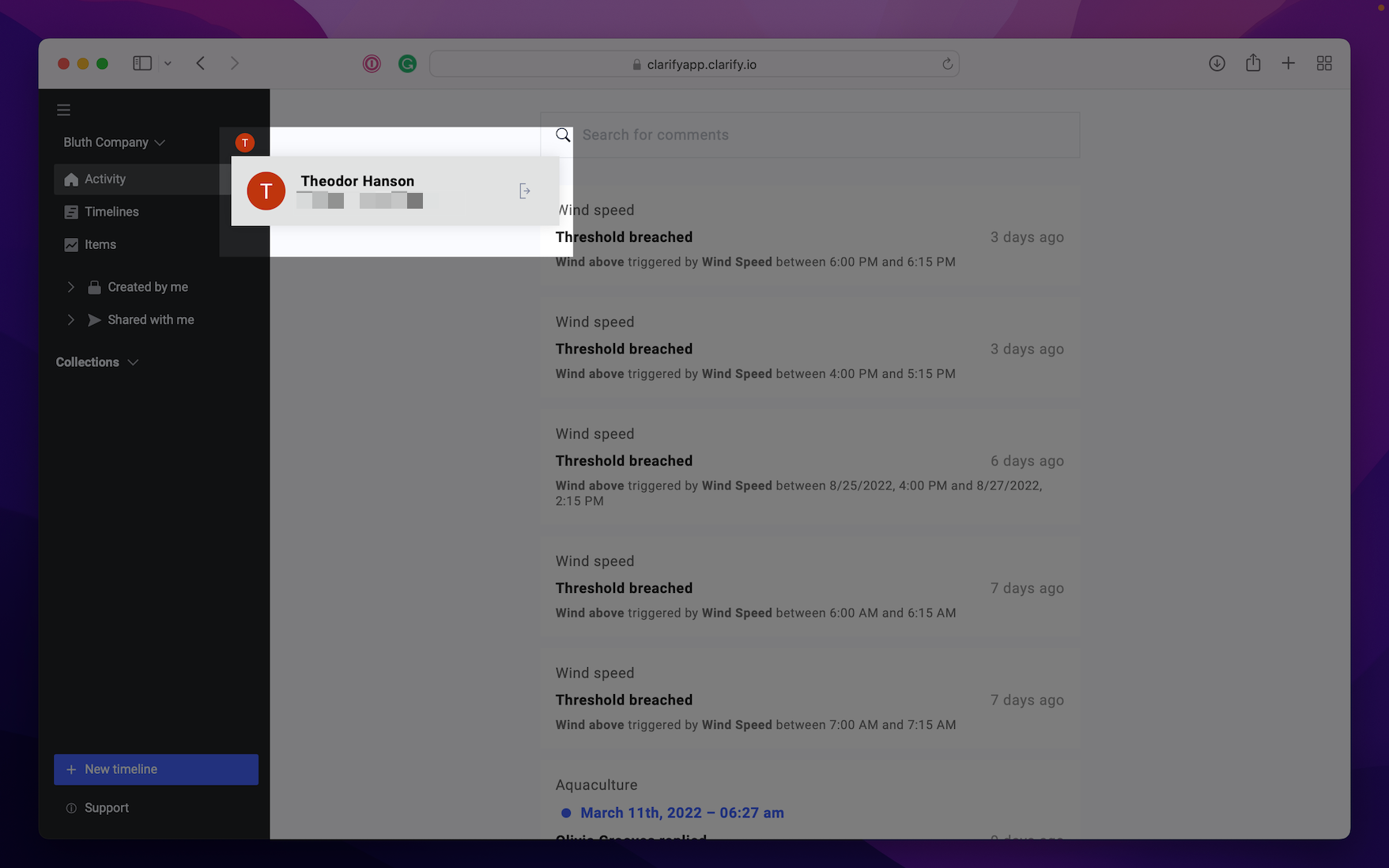Image resolution: width=1389 pixels, height=868 pixels.
Task: Click the search magnifier icon
Action: (563, 135)
